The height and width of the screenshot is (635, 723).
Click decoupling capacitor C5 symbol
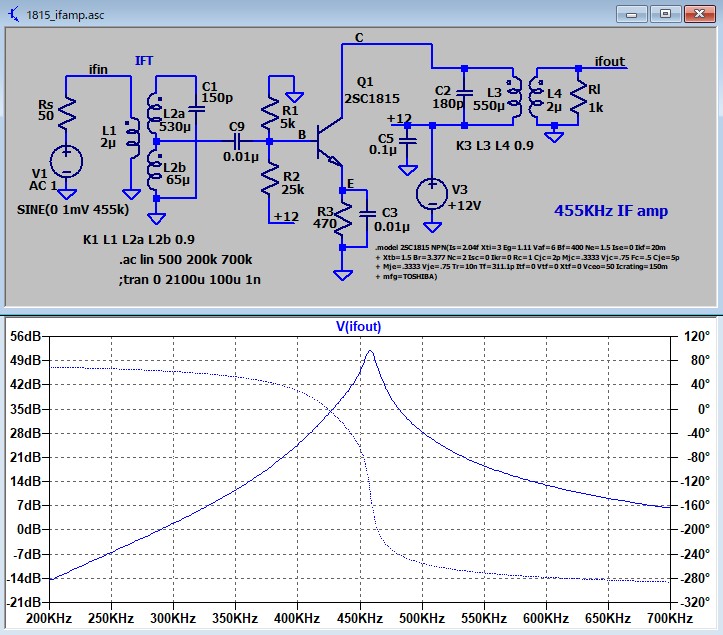tap(408, 140)
